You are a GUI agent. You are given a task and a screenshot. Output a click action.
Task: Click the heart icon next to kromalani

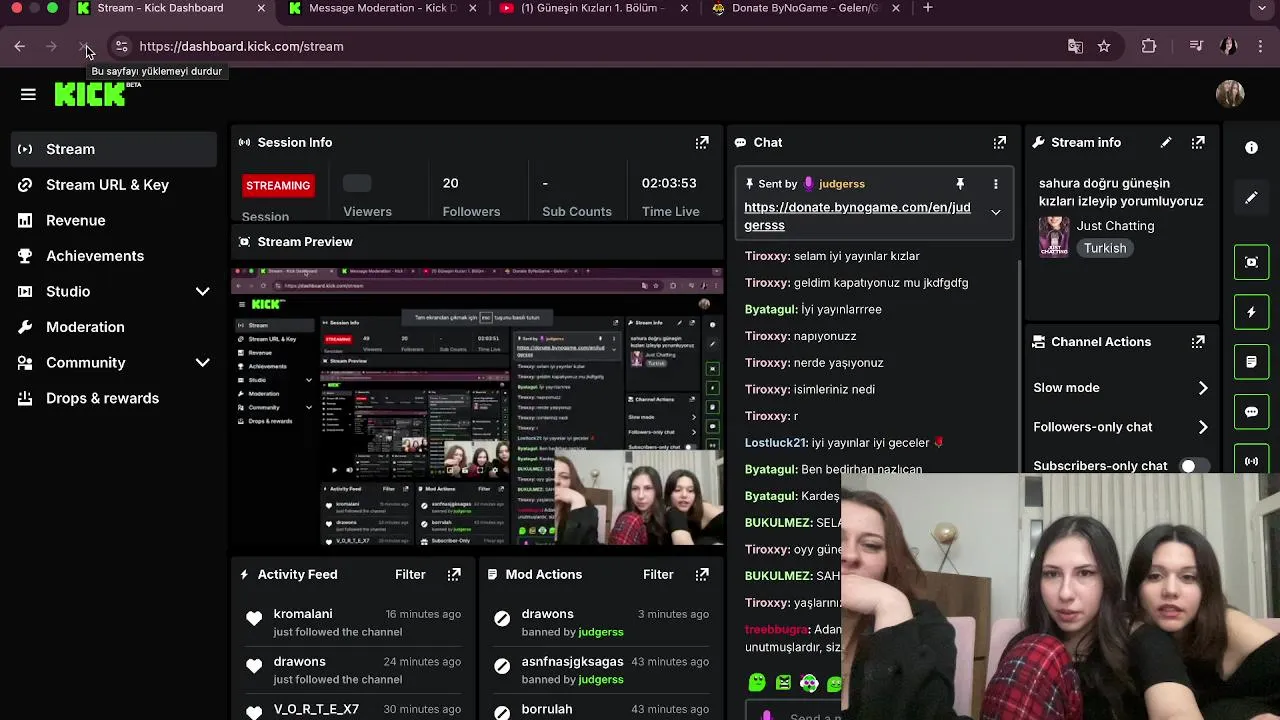tap(254, 619)
